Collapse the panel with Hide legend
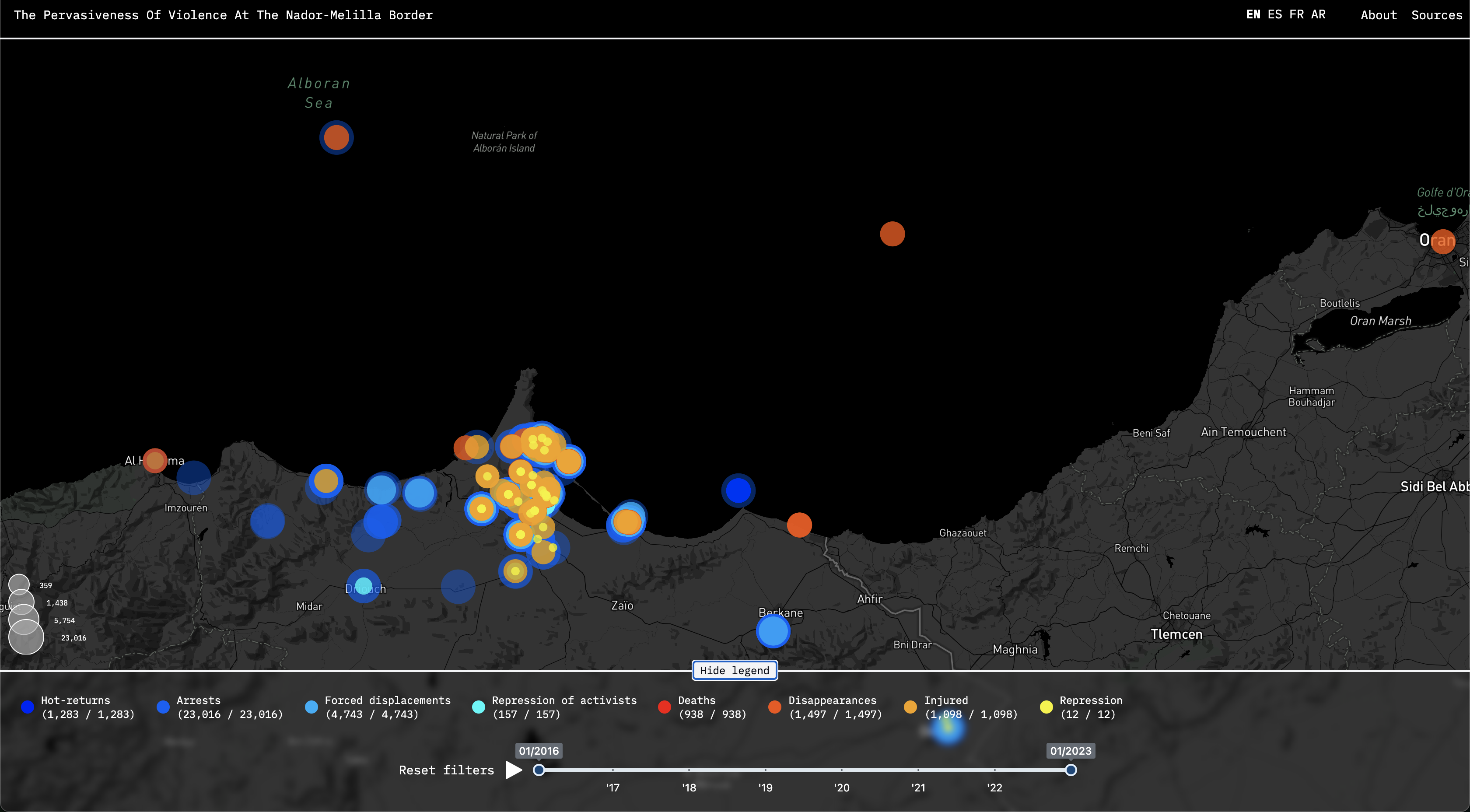 click(x=735, y=671)
